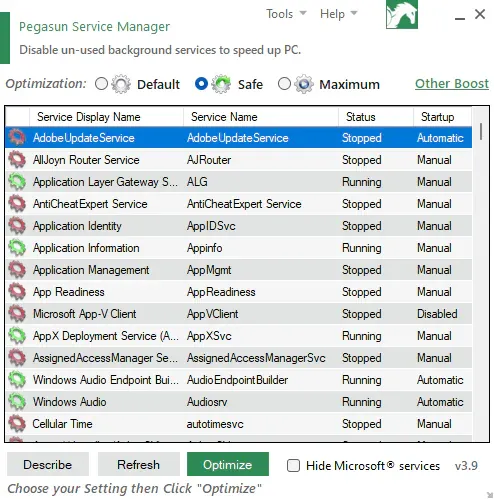Click the AppIDSvc service name cell
This screenshot has width=494, height=499.
tap(211, 226)
